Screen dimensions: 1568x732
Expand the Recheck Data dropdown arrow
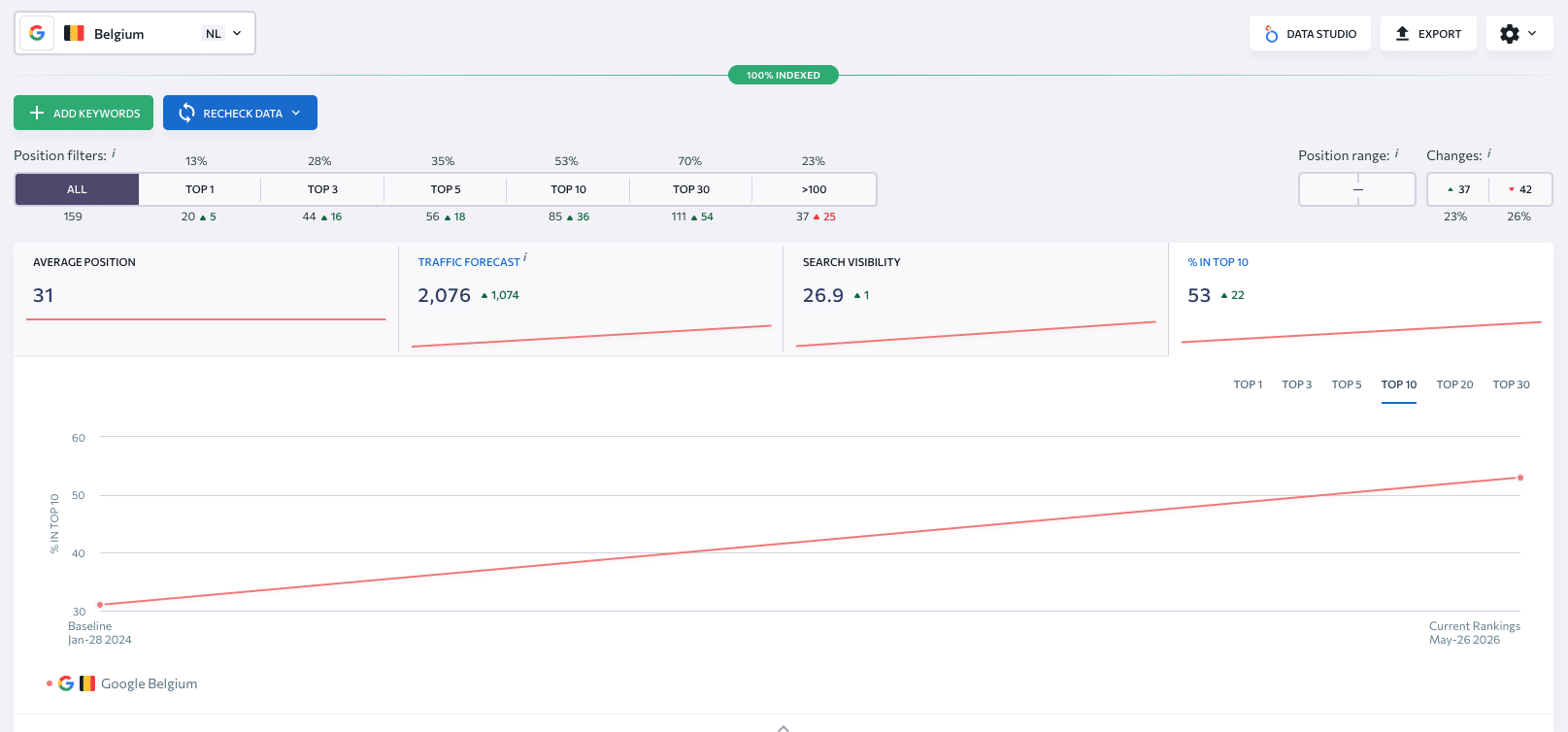click(x=296, y=113)
